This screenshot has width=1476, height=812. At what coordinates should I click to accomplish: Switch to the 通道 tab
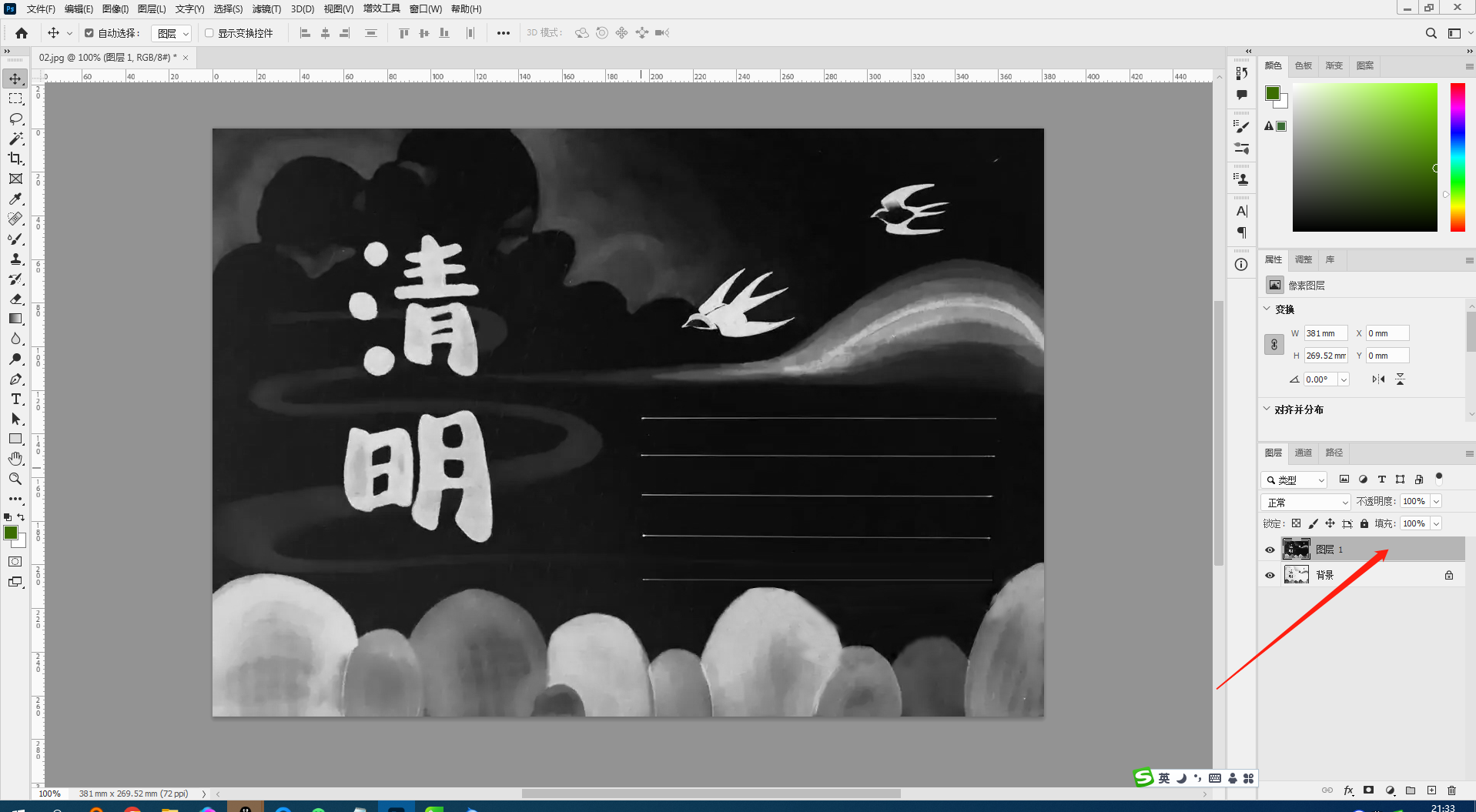(1303, 453)
